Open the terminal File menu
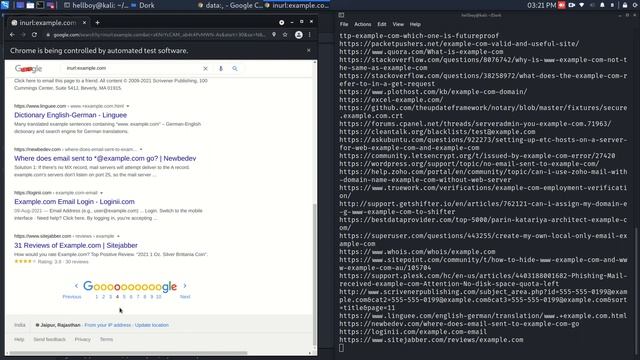Image resolution: width=640 pixels, height=360 pixels. [x=344, y=24]
